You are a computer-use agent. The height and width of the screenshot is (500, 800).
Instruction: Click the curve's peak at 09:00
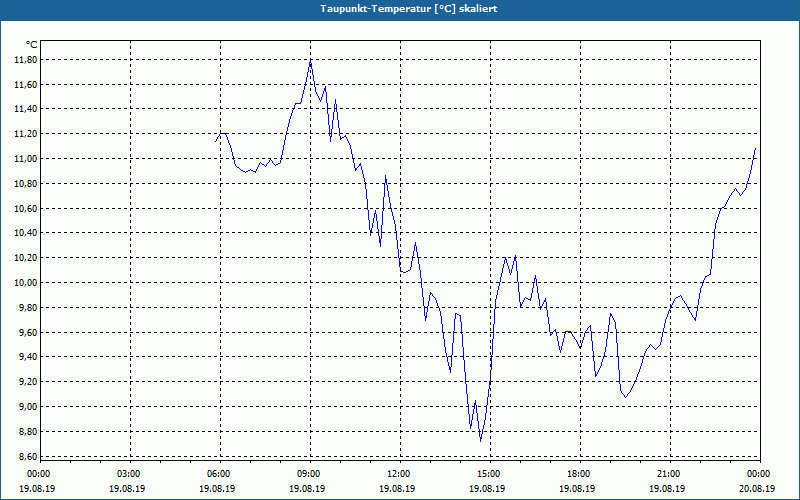310,62
